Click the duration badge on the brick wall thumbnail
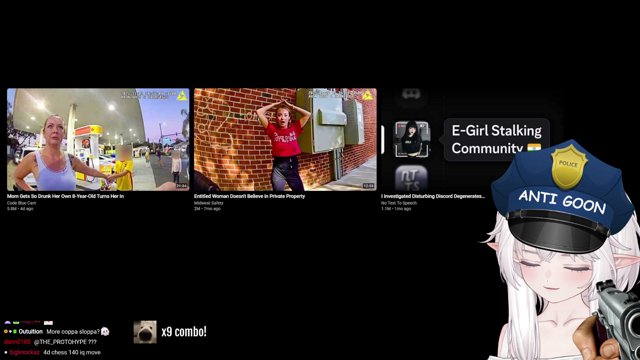This screenshot has width=640, height=360. click(368, 186)
